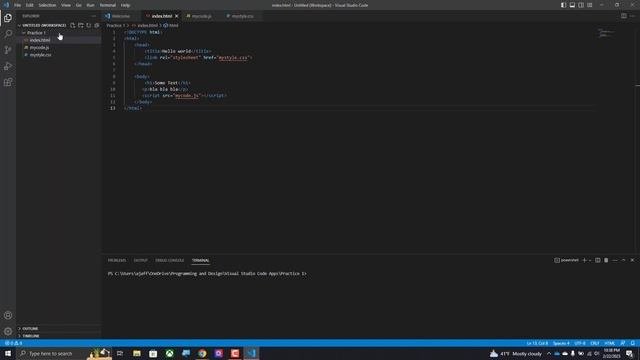The width and height of the screenshot is (640, 360).
Task: Click errors and warnings indicator
Action: [x=13, y=343]
